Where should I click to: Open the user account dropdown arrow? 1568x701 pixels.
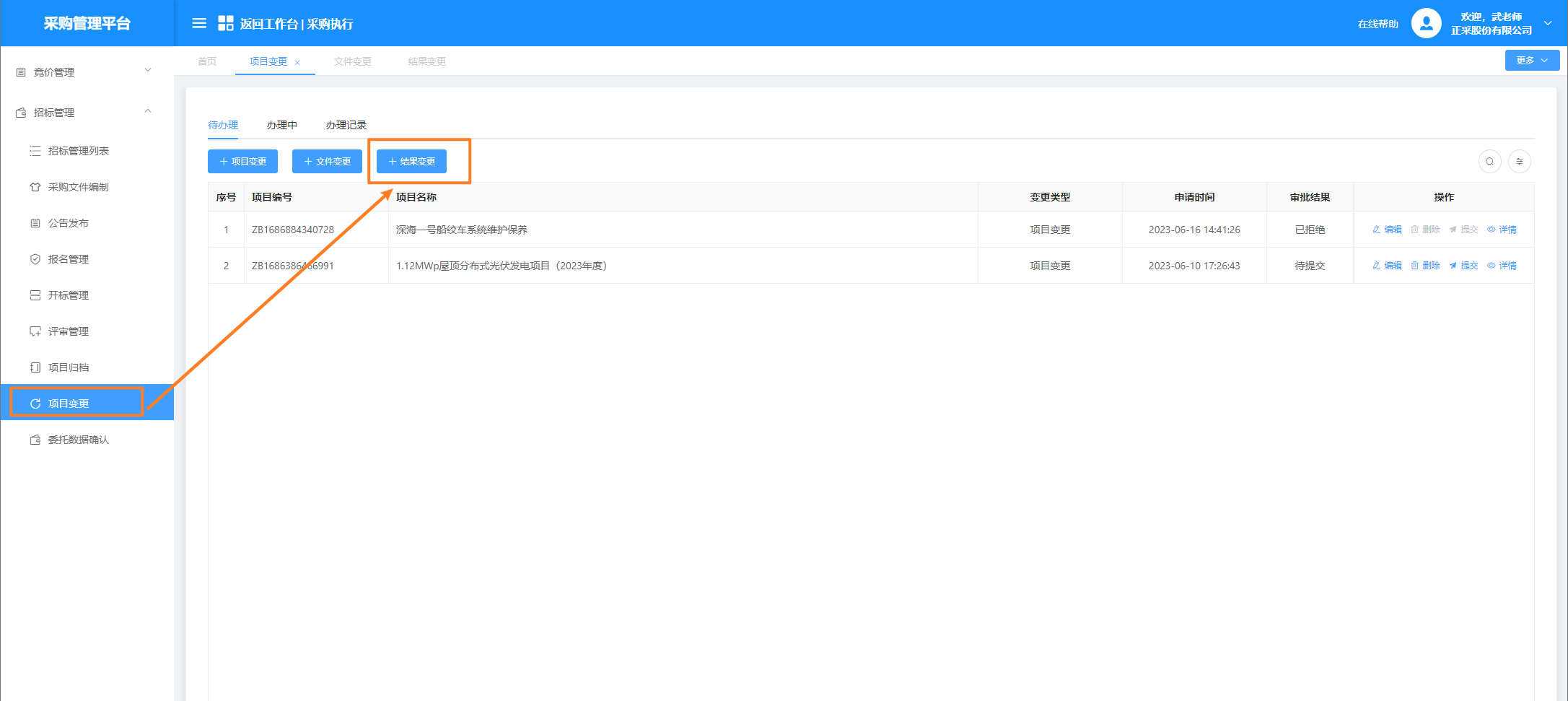(1548, 24)
